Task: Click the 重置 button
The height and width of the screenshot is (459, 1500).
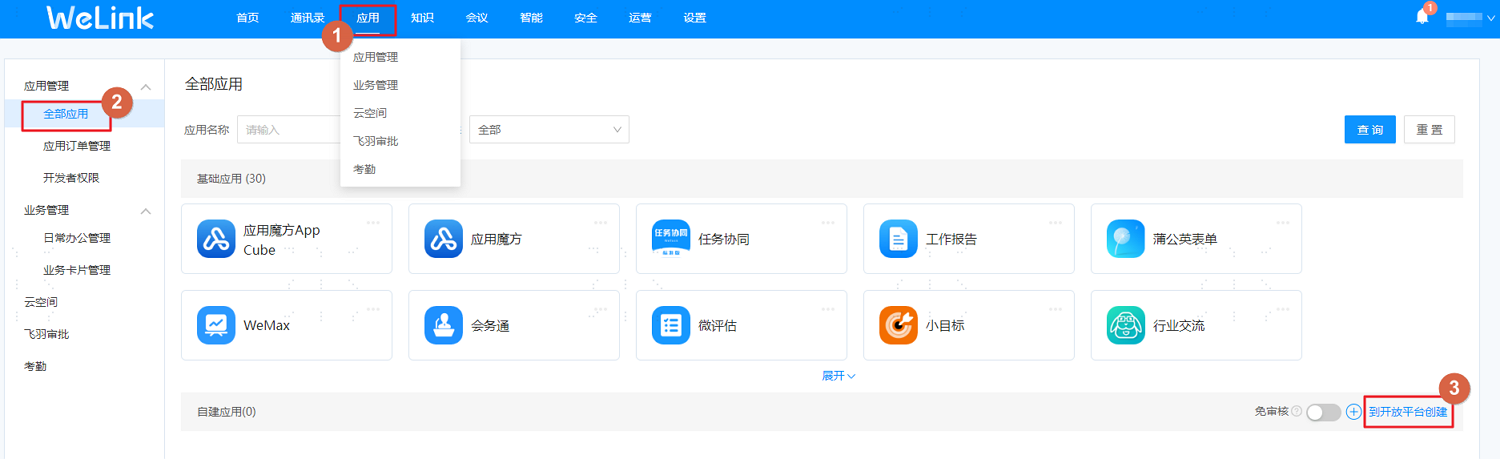Action: pos(1429,130)
